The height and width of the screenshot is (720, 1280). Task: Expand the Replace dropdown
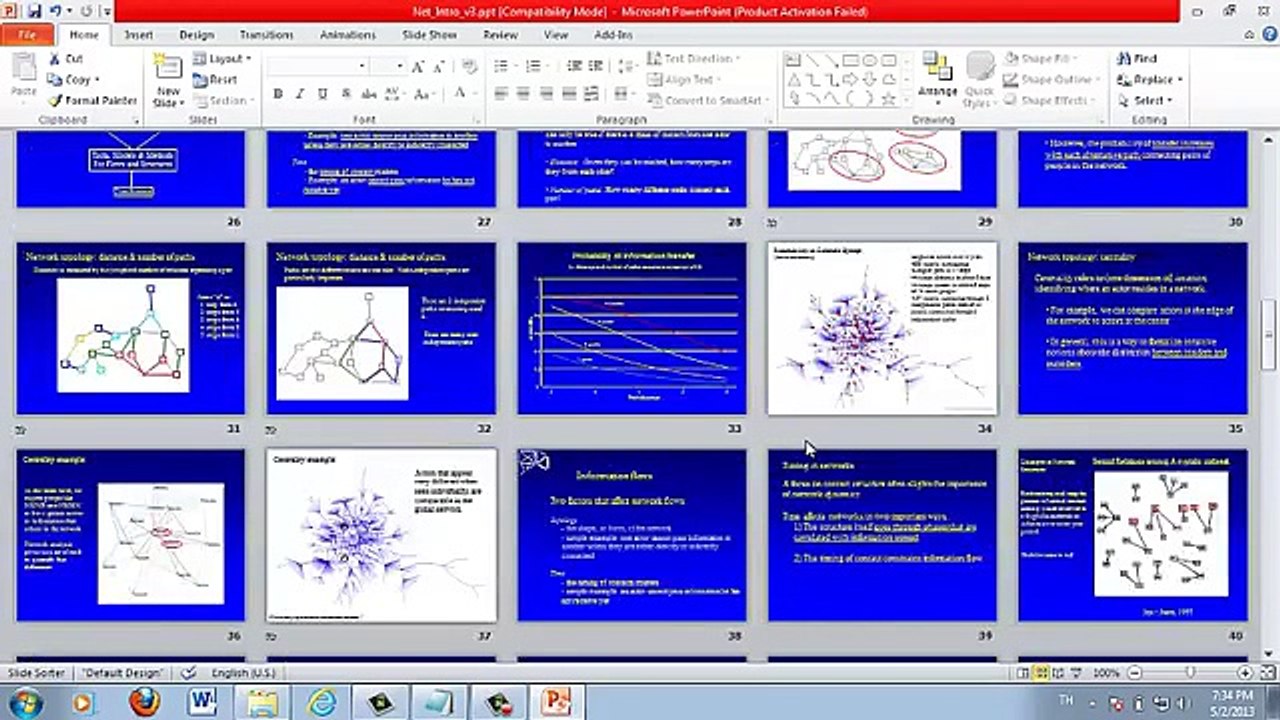[1180, 80]
